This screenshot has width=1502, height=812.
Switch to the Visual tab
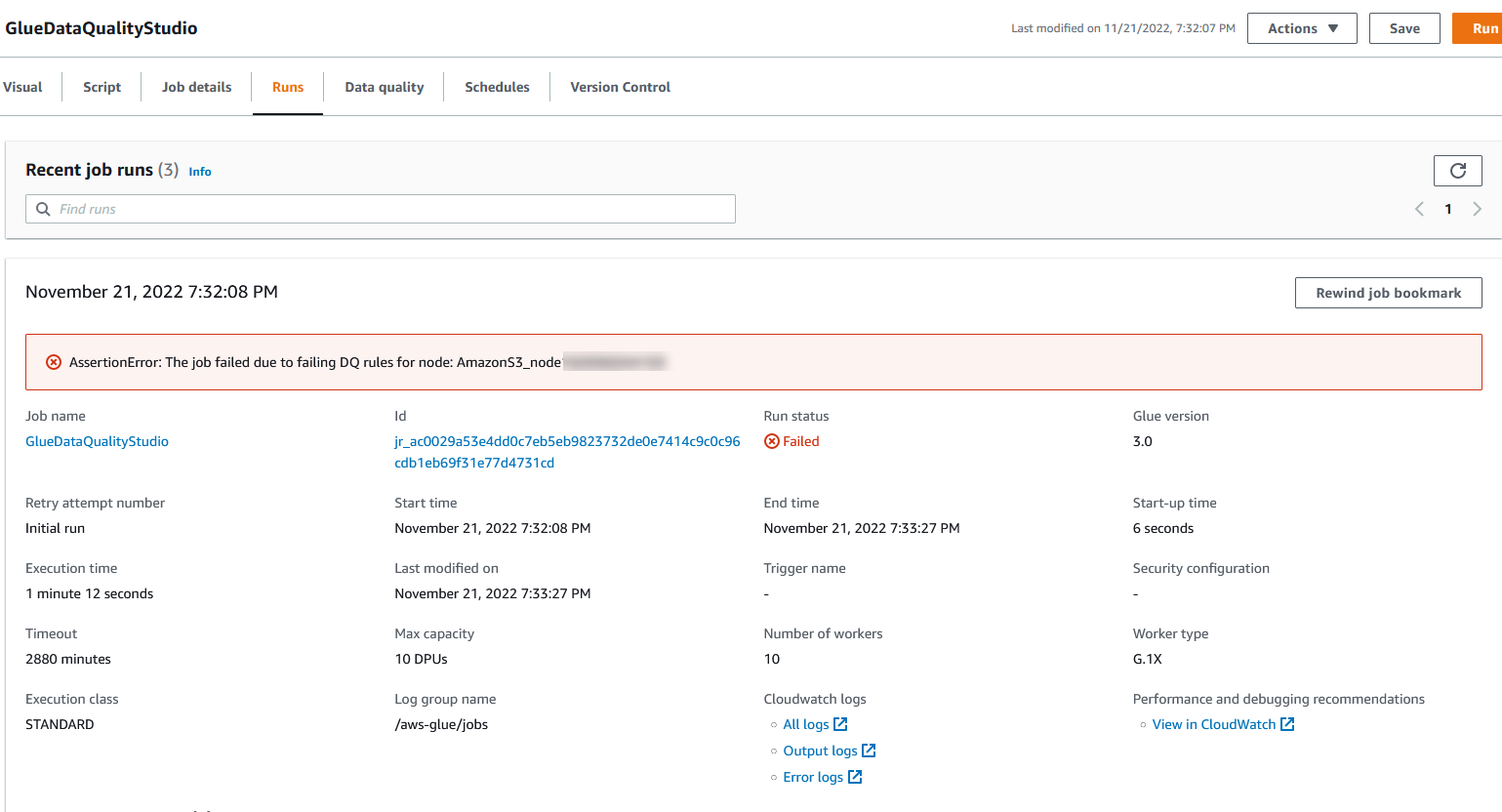click(22, 87)
